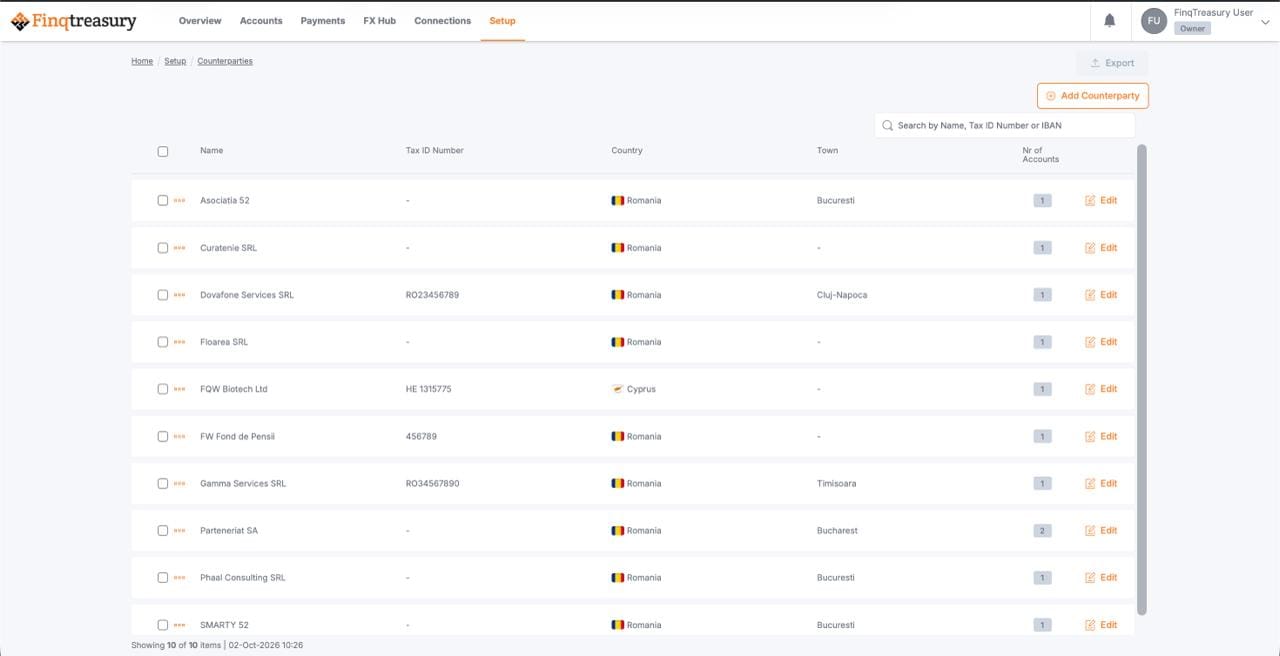Follow the Home breadcrumb link
The image size is (1280, 656).
(x=142, y=61)
